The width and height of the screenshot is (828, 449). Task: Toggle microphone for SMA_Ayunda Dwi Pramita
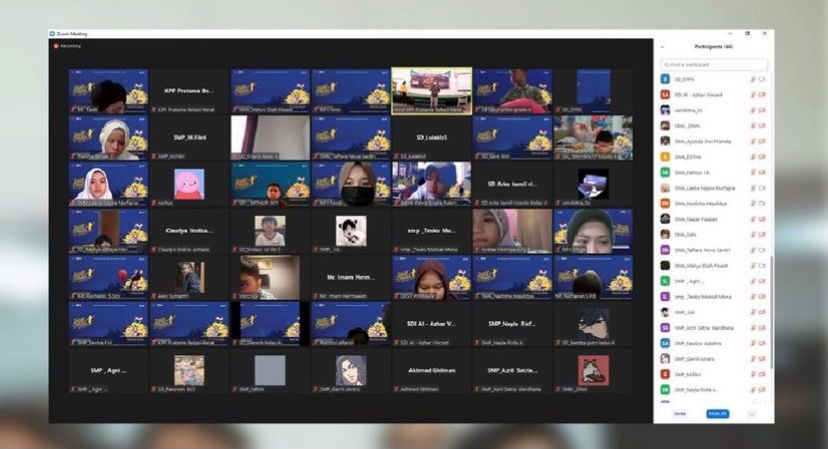tap(753, 141)
